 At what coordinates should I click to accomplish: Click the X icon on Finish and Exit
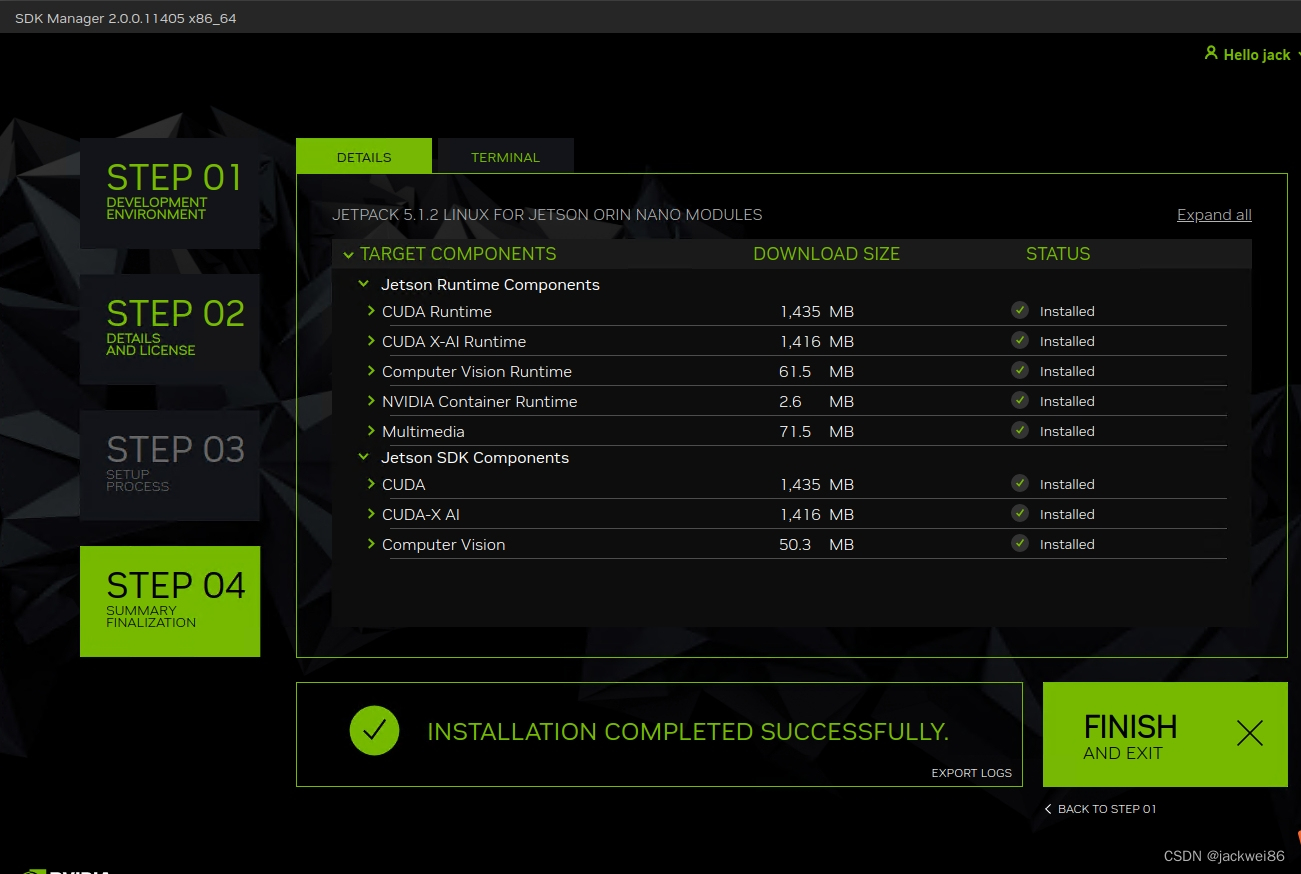(1250, 733)
